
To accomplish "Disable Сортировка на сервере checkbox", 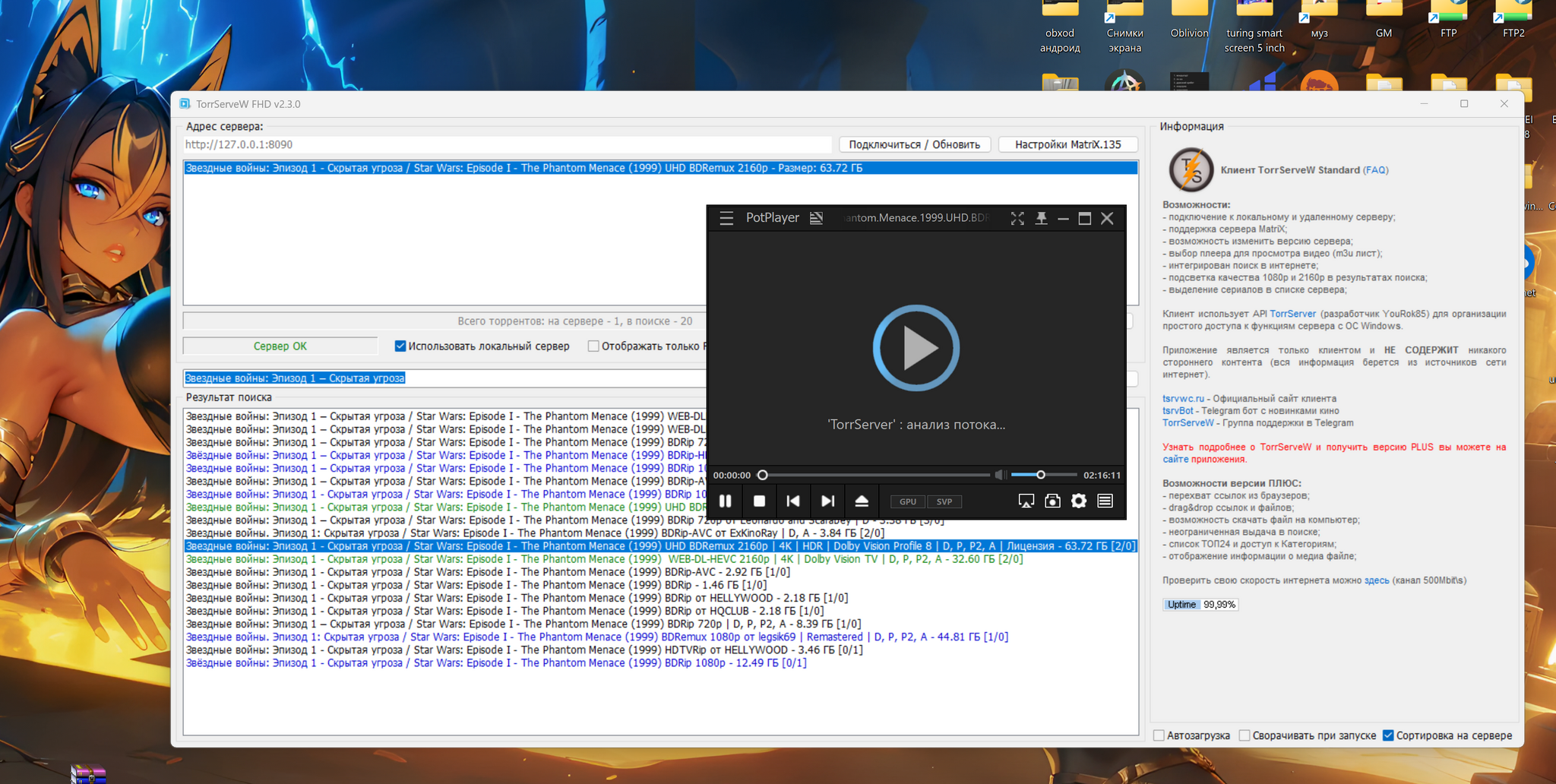I will (x=1388, y=735).
